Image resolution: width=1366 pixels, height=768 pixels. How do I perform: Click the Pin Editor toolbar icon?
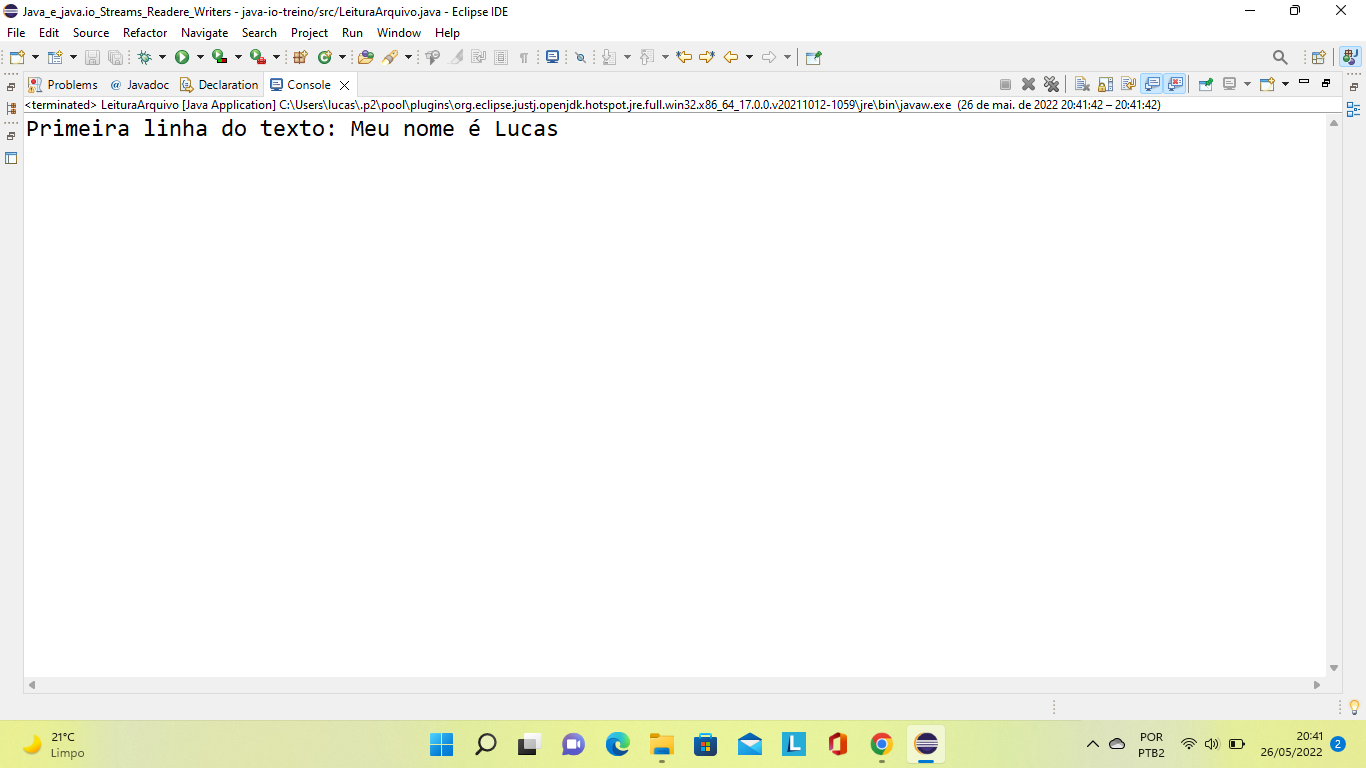(813, 57)
